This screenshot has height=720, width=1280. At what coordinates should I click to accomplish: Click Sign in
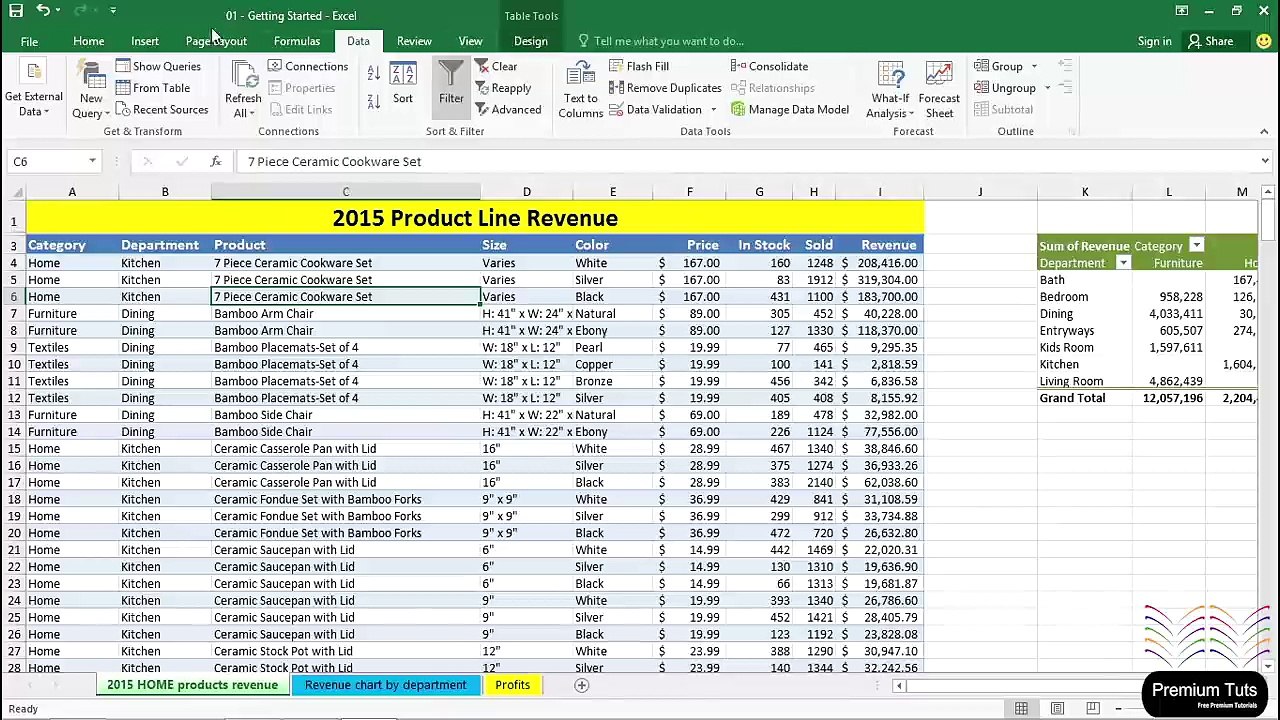(1154, 41)
